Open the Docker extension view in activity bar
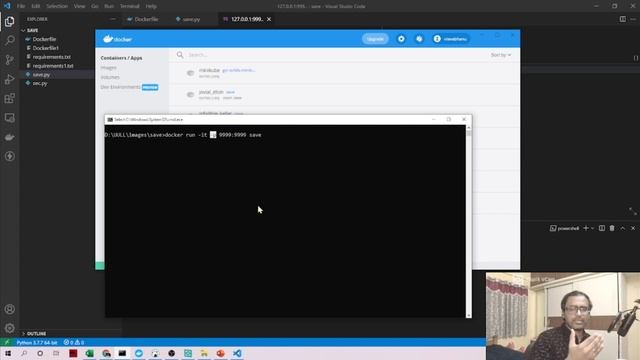The image size is (640, 360). [x=9, y=137]
